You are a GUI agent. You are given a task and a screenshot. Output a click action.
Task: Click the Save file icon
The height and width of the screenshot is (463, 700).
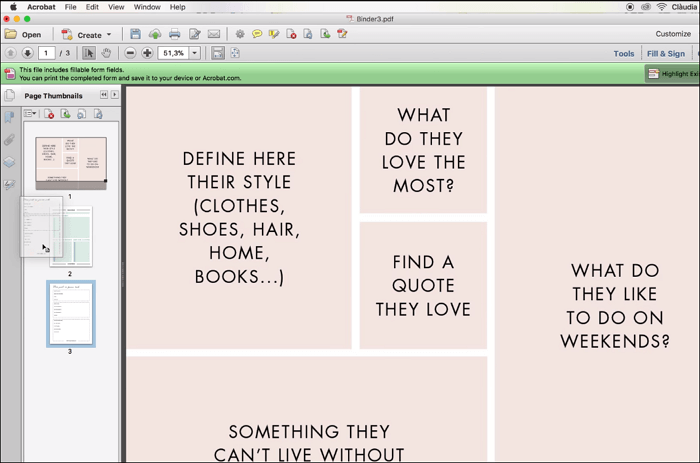[x=136, y=34]
